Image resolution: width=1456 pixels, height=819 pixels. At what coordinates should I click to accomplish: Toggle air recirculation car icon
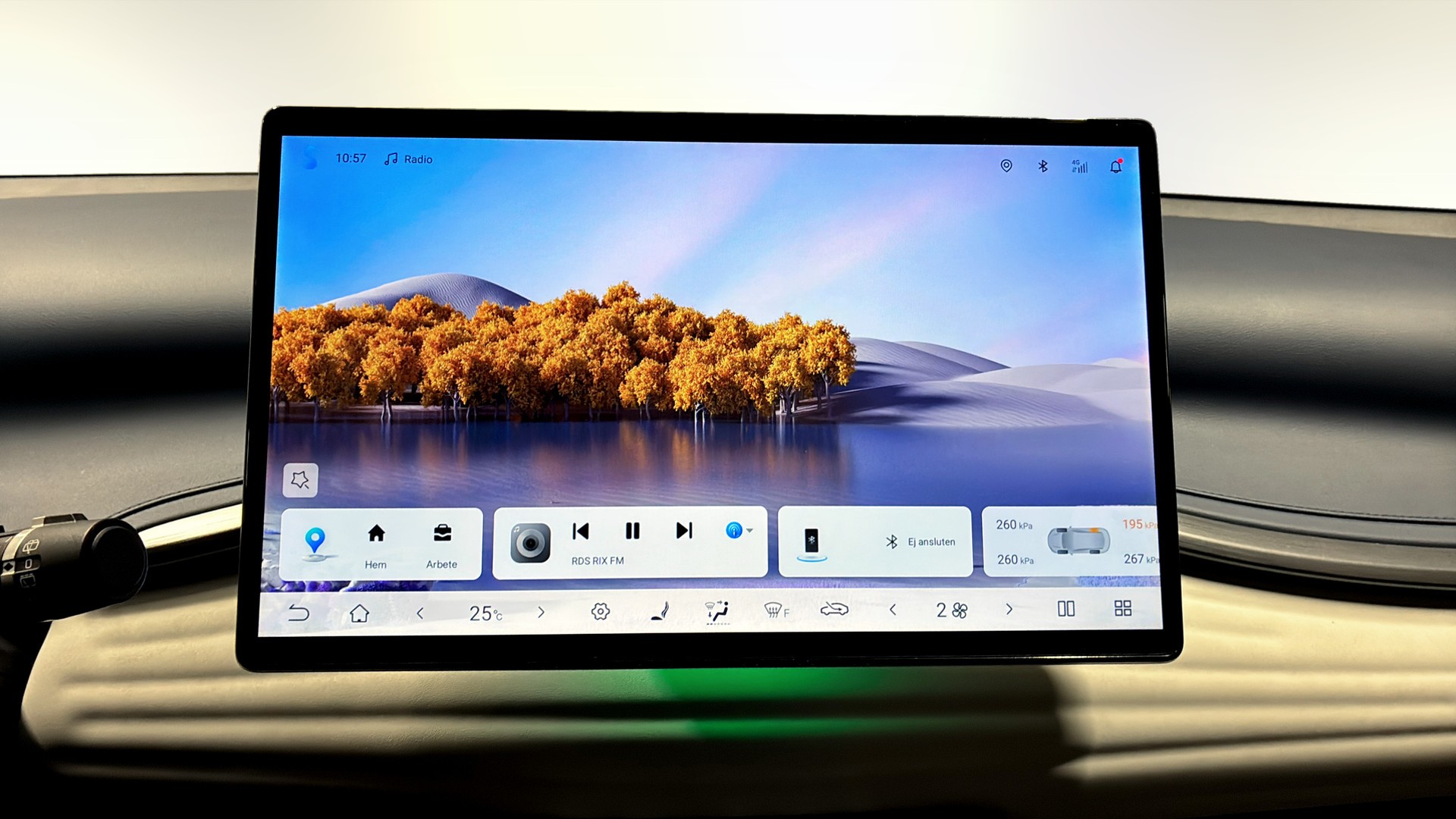pos(834,609)
